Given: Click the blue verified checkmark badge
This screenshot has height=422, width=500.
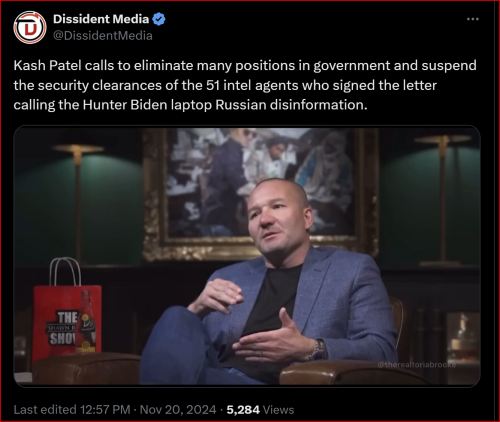Looking at the screenshot, I should coord(159,19).
